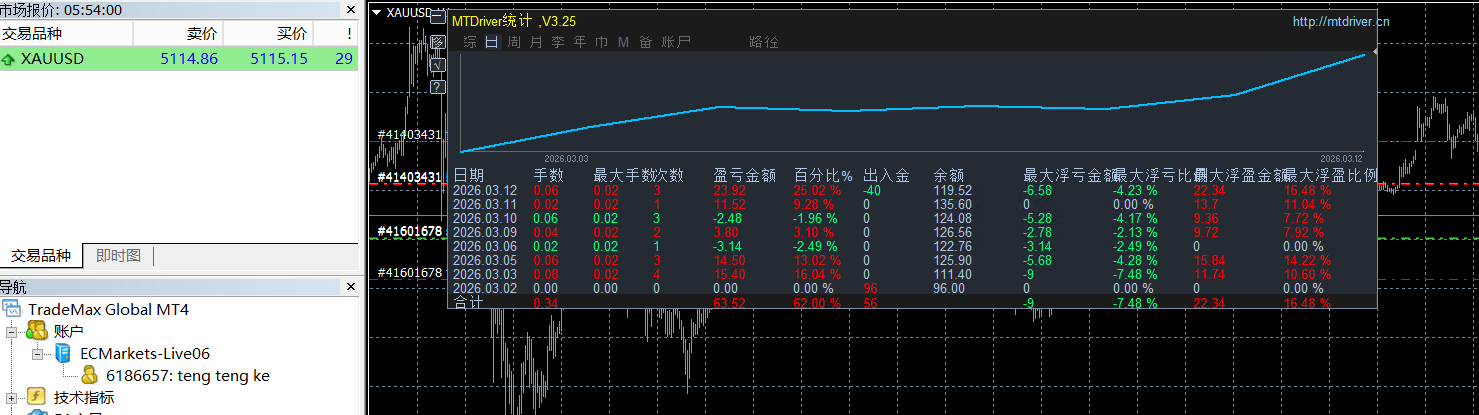Click the date 2026.03.03 row
Viewport: 1479px width, 415px height.
coord(485,274)
